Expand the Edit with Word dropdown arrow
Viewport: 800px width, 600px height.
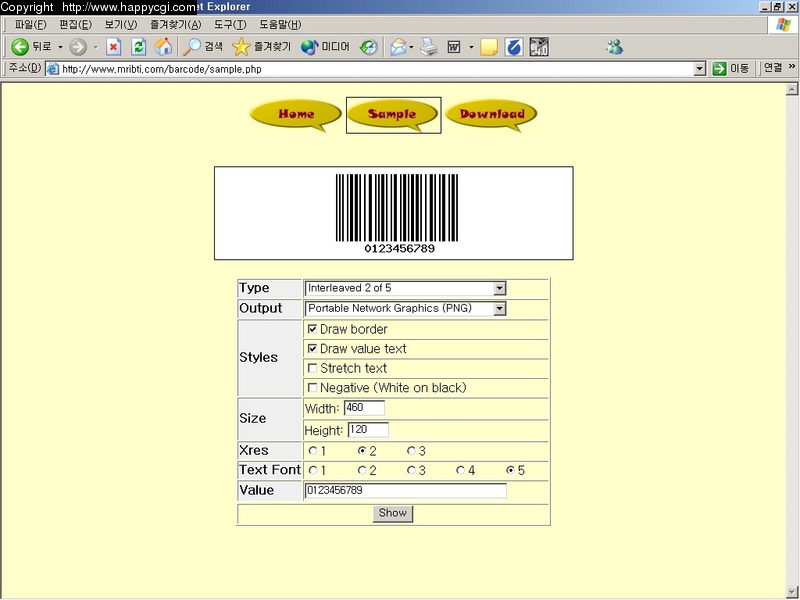click(x=471, y=47)
